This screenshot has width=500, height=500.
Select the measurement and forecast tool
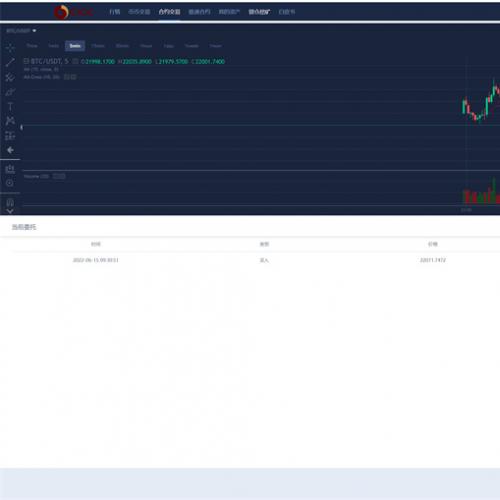point(10,135)
